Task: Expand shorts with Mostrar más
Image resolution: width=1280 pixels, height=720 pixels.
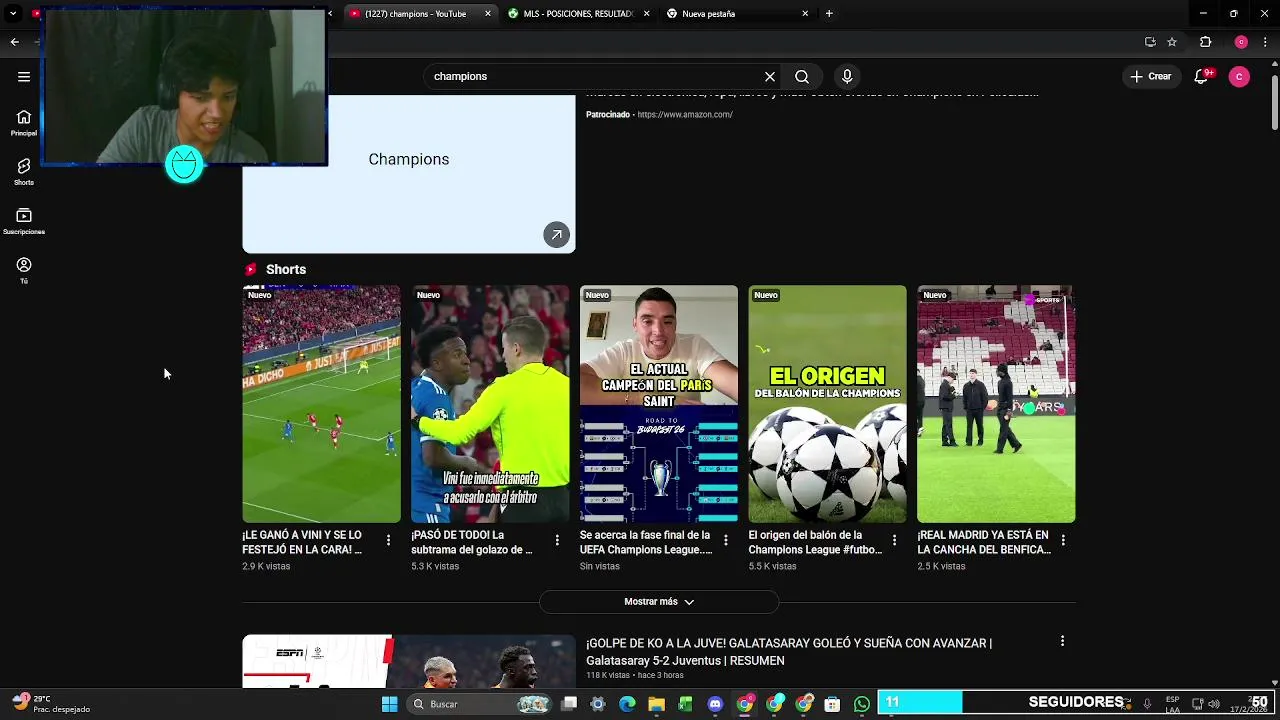Action: click(659, 602)
